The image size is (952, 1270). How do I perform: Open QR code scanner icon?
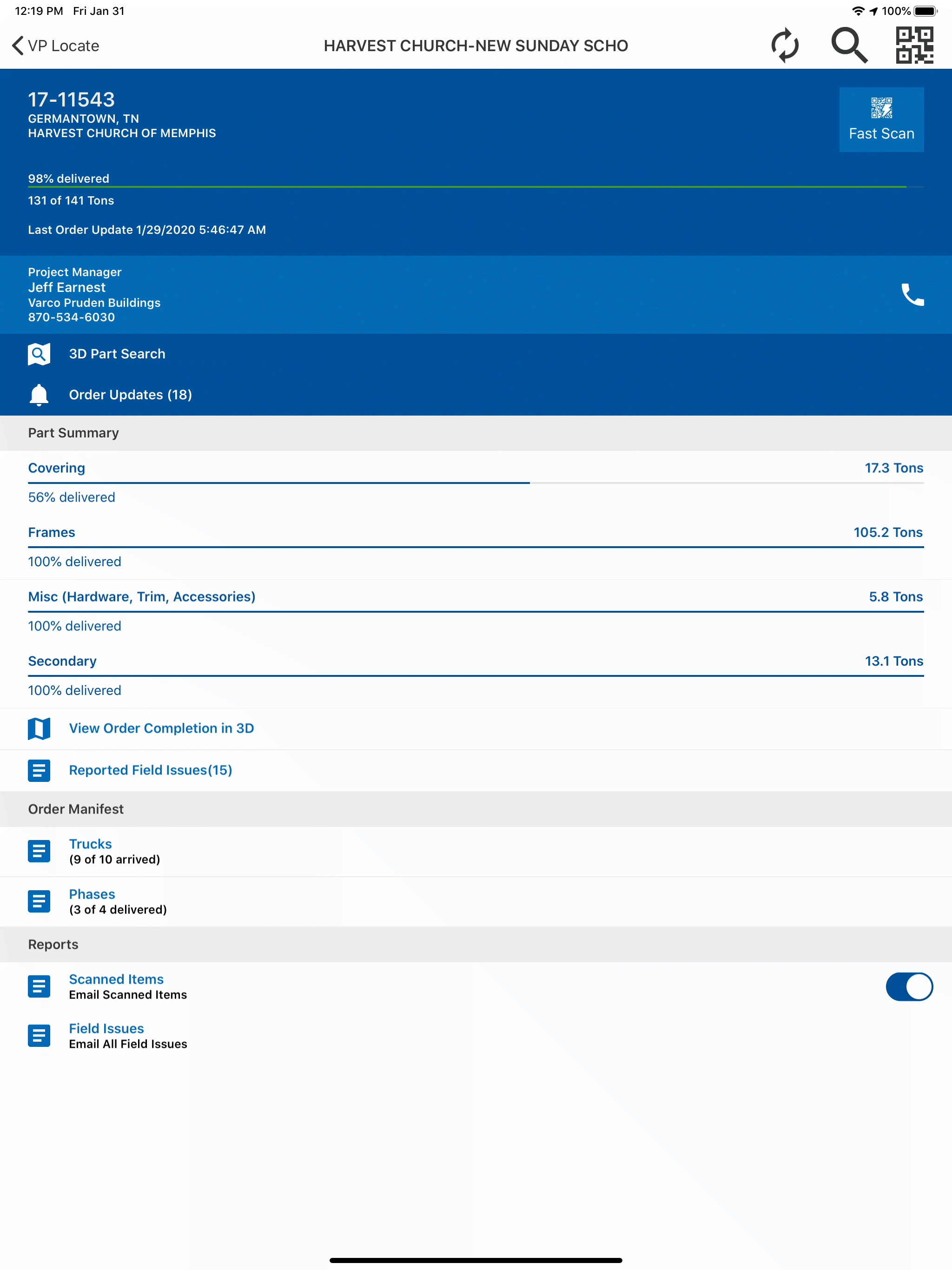coord(915,46)
